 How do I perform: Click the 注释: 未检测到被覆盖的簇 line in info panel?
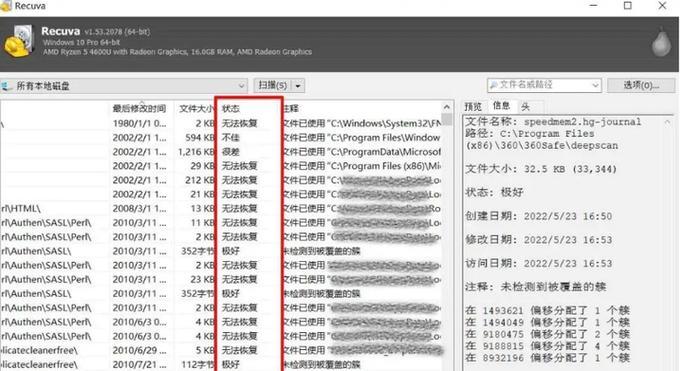point(535,287)
